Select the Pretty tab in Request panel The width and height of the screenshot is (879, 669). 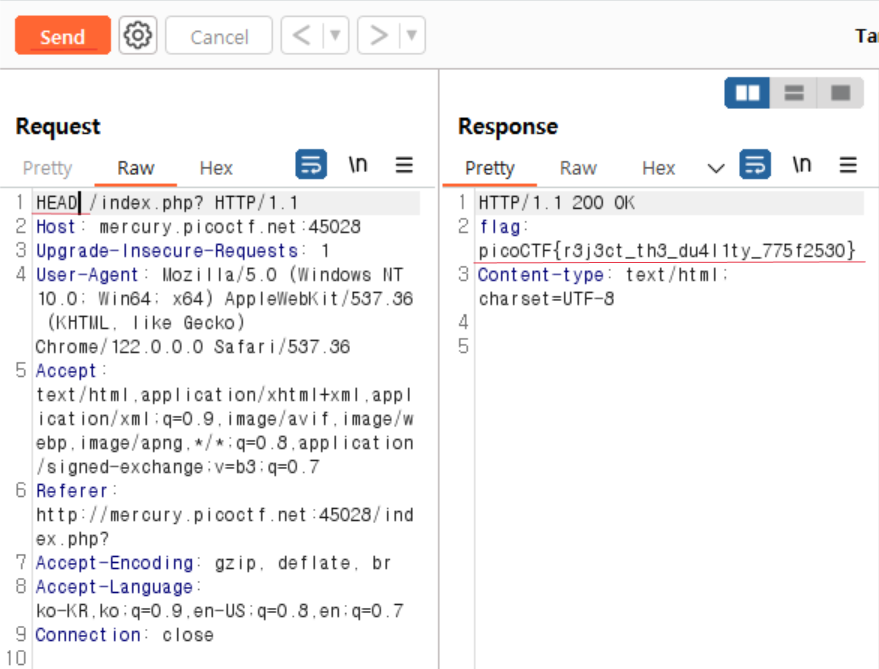point(48,168)
